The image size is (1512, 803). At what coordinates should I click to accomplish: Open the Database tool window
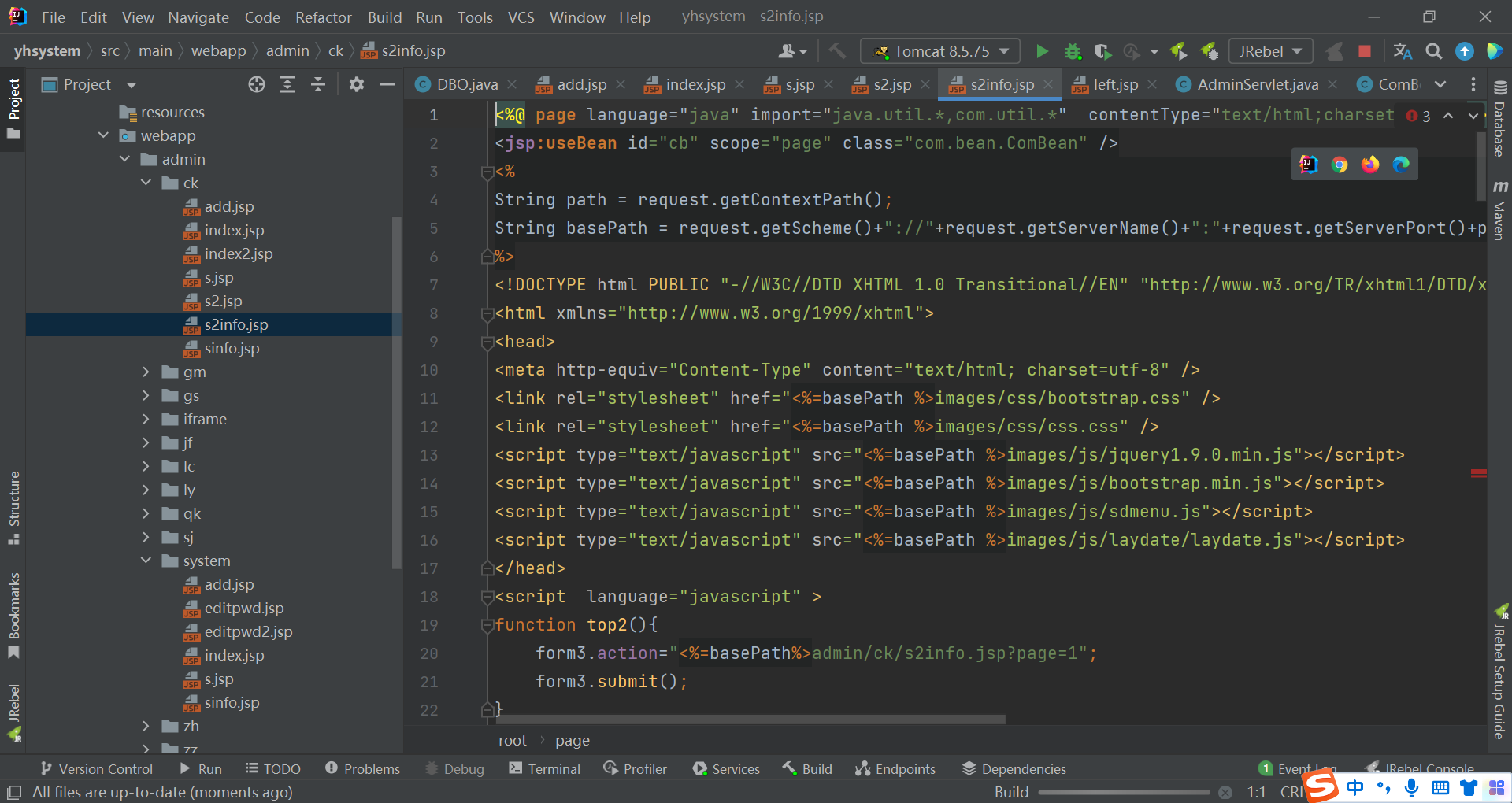point(1500,119)
